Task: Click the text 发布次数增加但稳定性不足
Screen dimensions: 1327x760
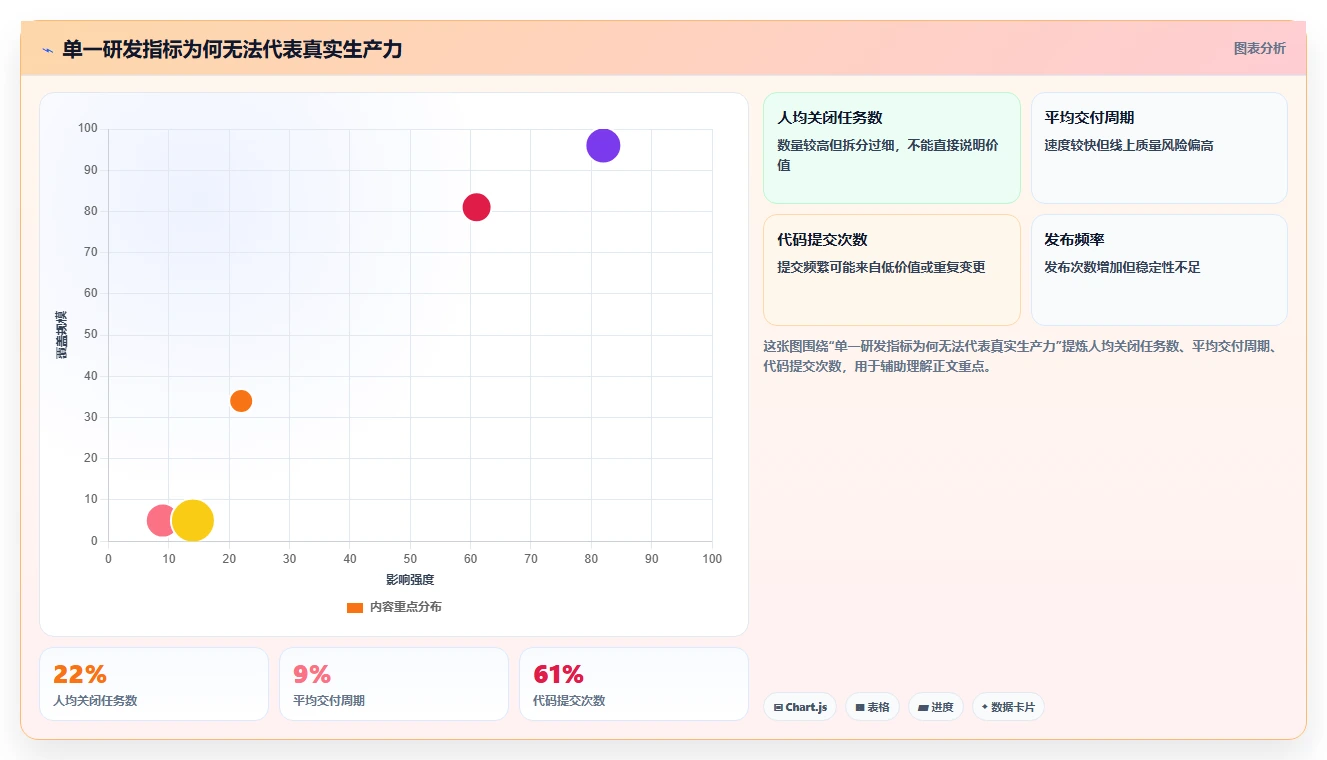Action: 1122,267
